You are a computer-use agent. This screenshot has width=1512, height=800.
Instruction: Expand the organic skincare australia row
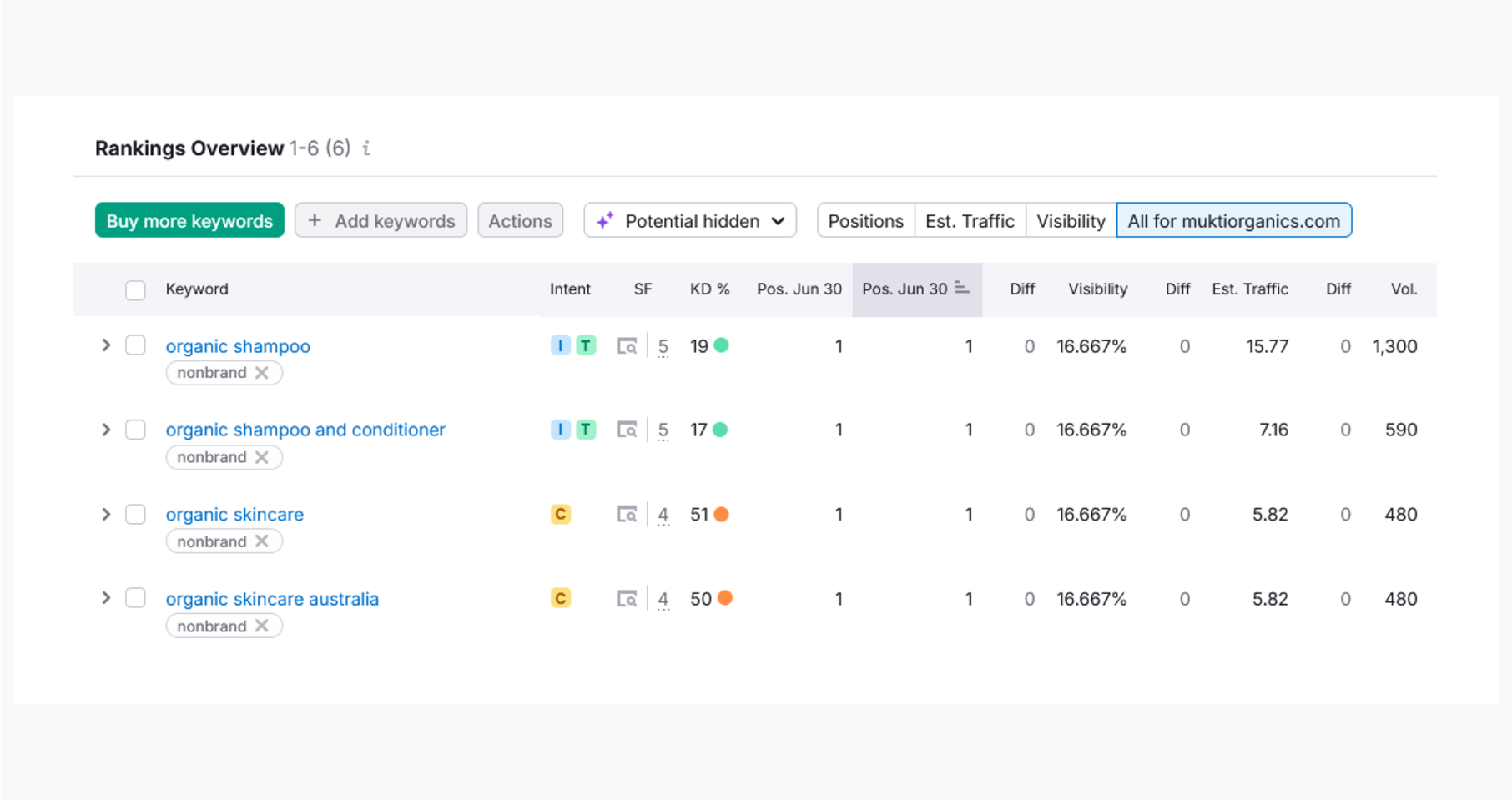click(106, 598)
